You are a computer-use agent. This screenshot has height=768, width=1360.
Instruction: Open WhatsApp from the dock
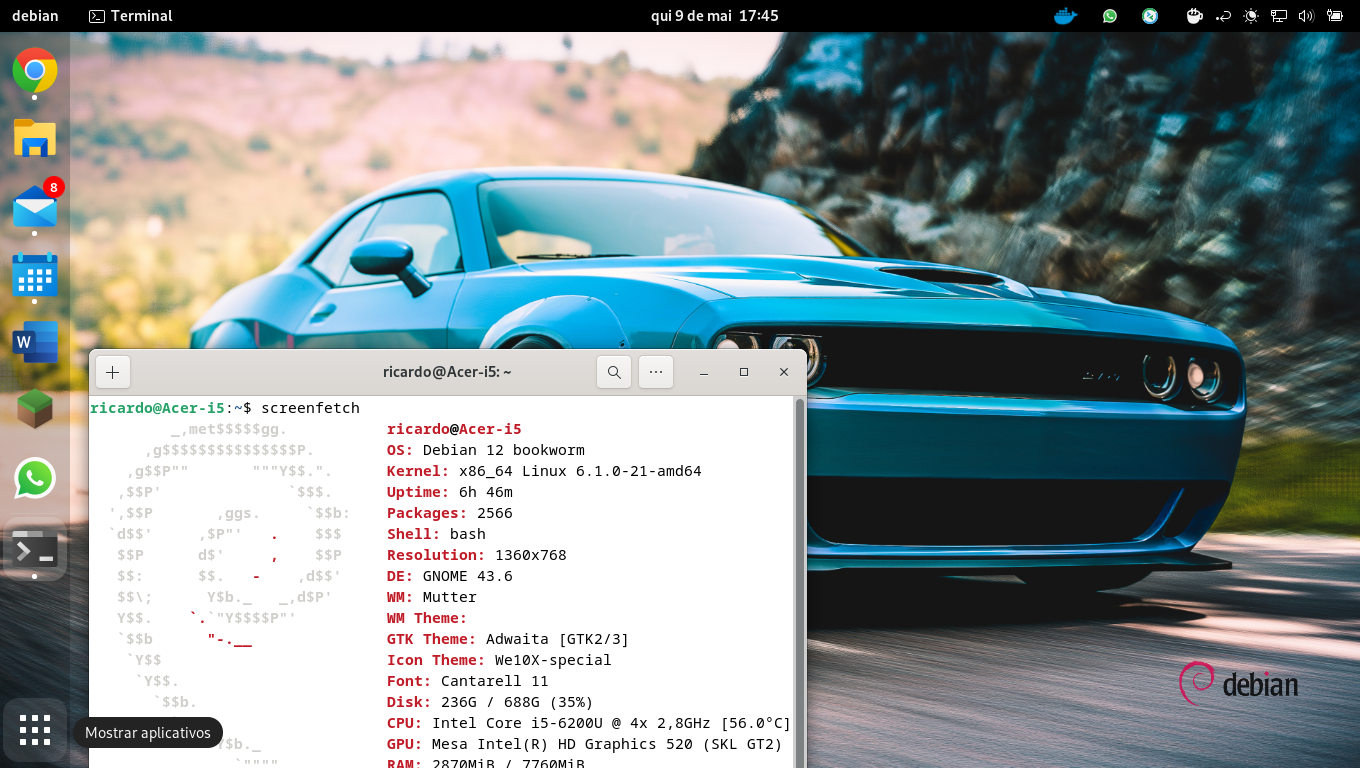point(35,478)
